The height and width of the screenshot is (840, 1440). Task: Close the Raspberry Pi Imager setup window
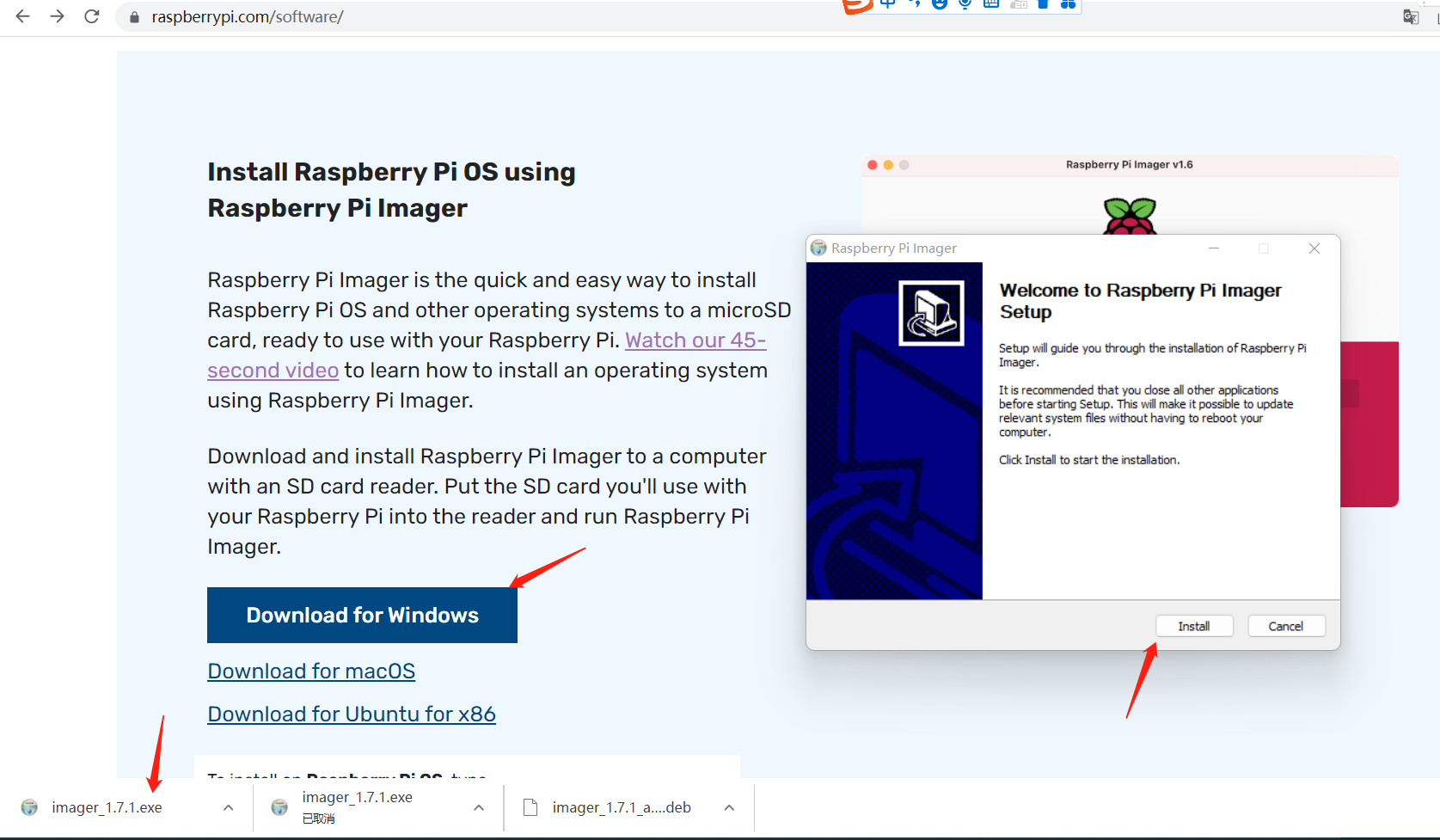coord(1314,248)
